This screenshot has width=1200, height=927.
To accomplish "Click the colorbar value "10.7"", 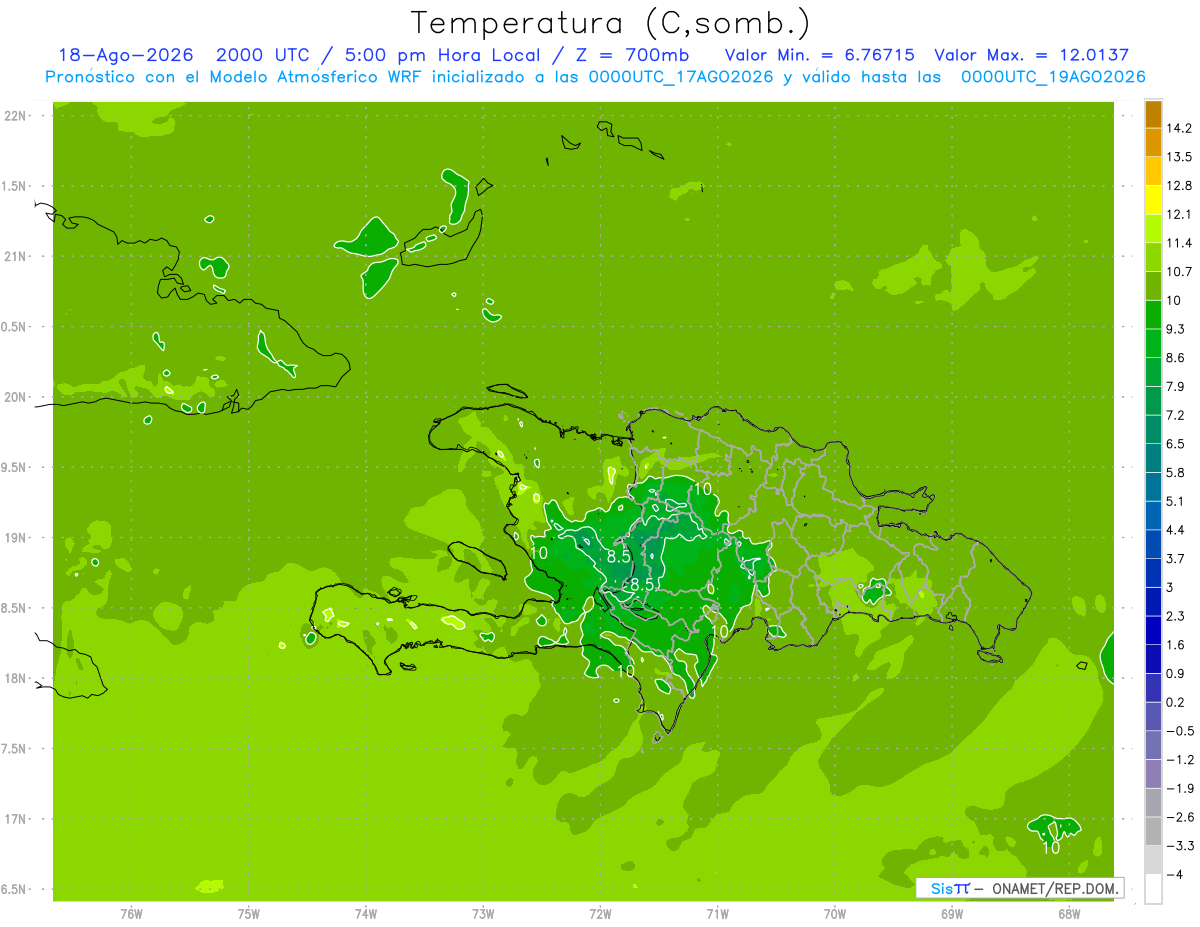I will (x=1181, y=272).
